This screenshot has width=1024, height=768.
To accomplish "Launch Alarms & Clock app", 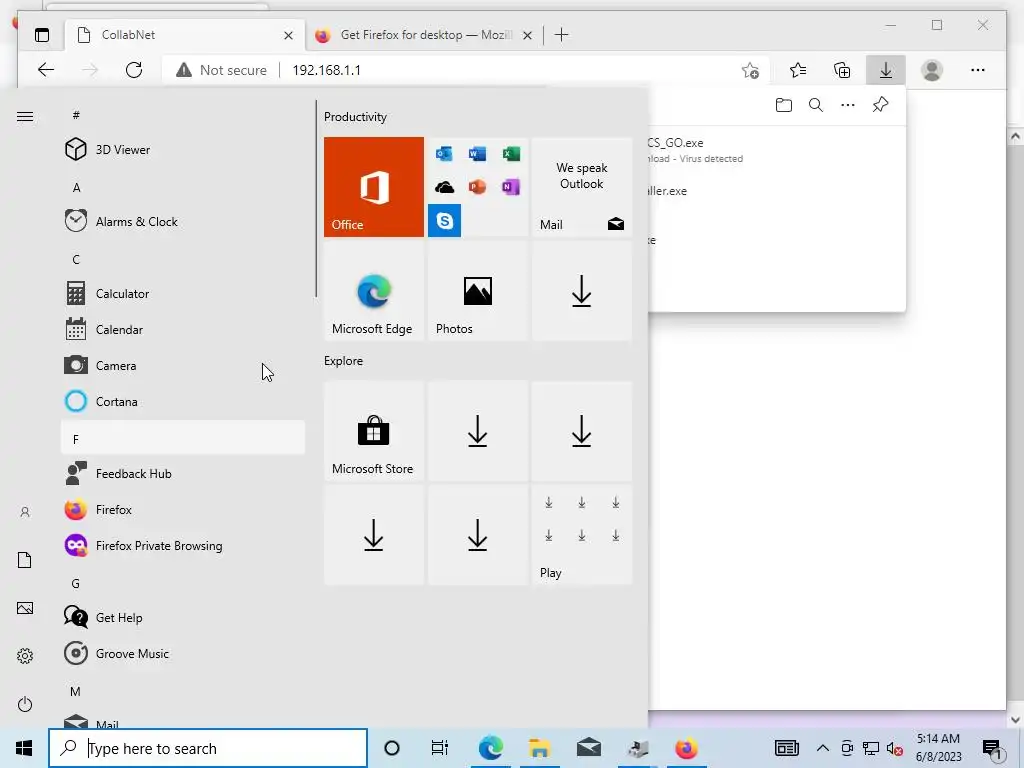I will click(x=183, y=221).
